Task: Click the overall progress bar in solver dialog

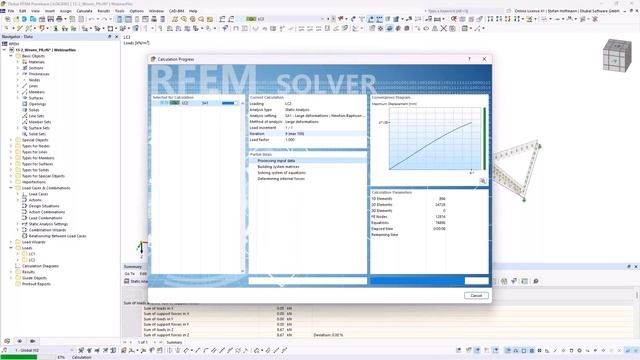Action: (429, 281)
